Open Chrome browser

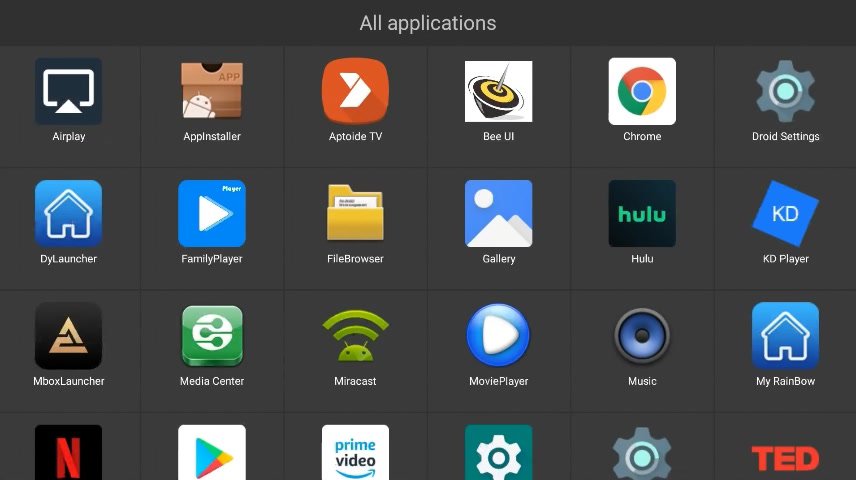tap(642, 92)
